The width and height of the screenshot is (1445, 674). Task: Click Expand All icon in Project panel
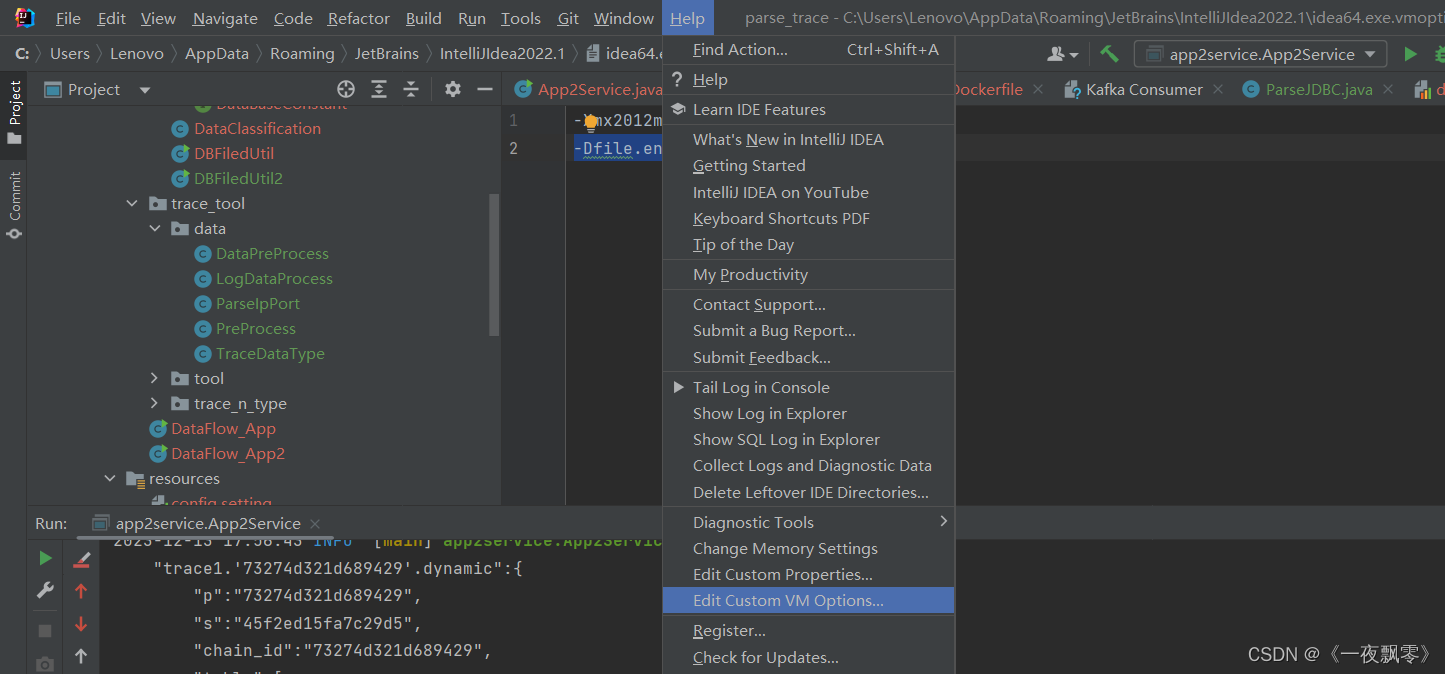379,89
